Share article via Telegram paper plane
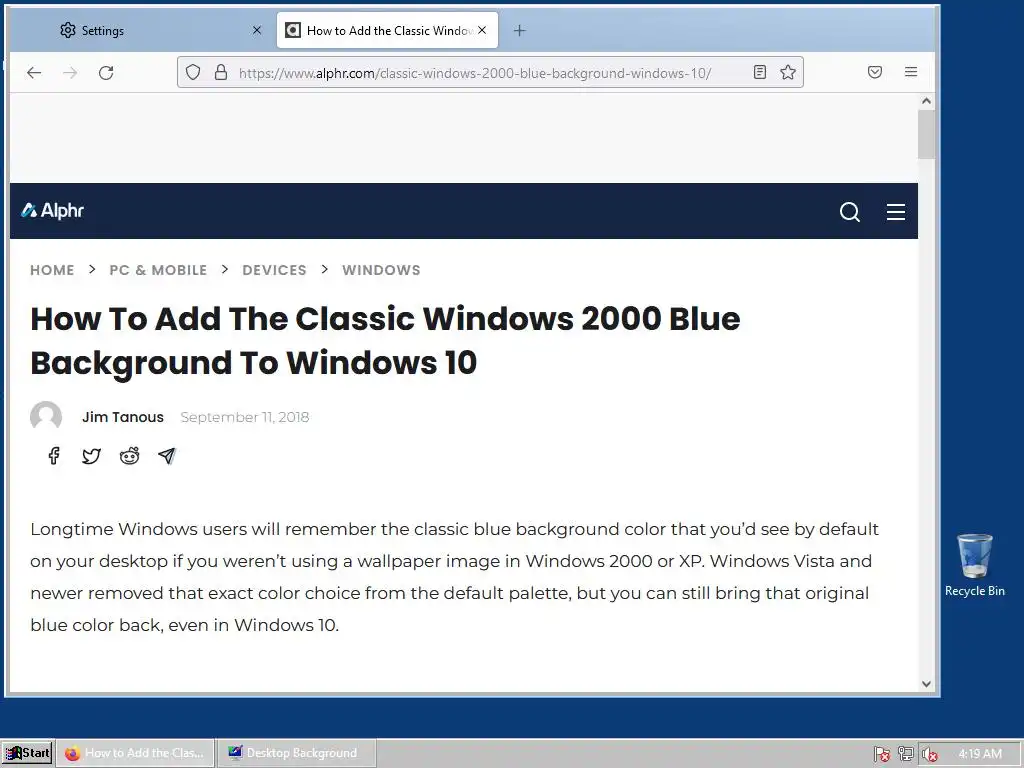1024x768 pixels. pos(167,455)
